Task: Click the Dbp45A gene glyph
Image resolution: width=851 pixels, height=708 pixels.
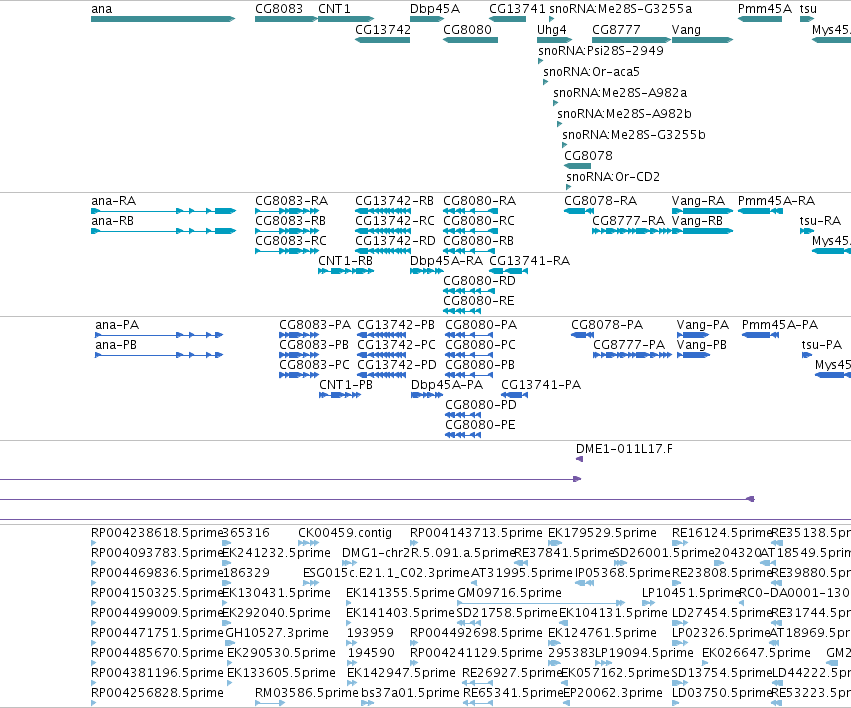Action: coord(427,19)
